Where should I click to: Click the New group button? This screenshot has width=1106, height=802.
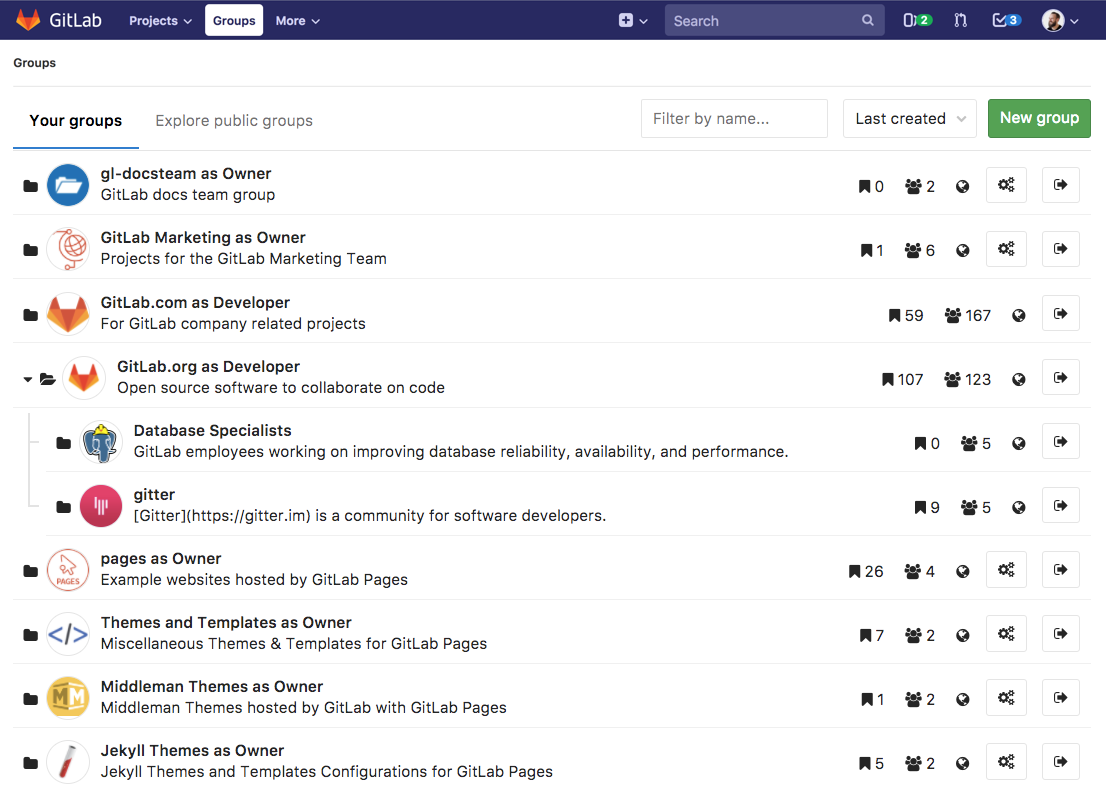(x=1039, y=118)
